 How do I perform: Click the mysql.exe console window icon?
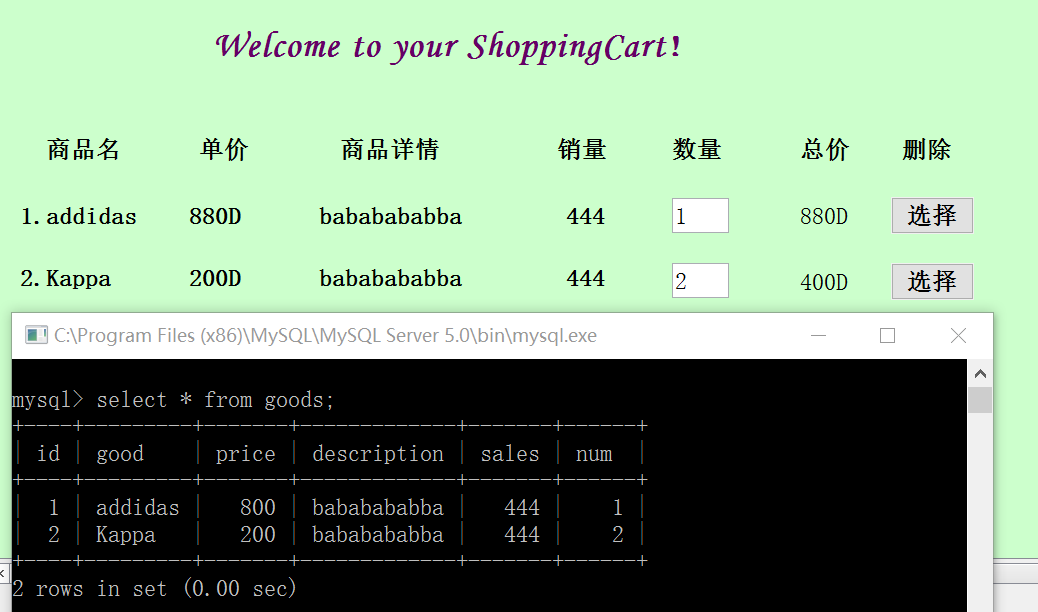36,335
